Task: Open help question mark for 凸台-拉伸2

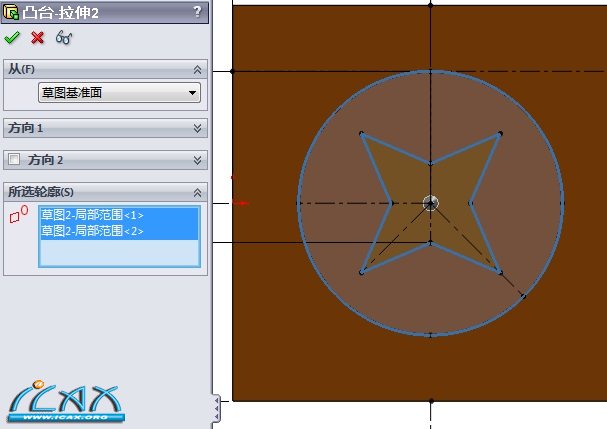Action: coord(197,12)
